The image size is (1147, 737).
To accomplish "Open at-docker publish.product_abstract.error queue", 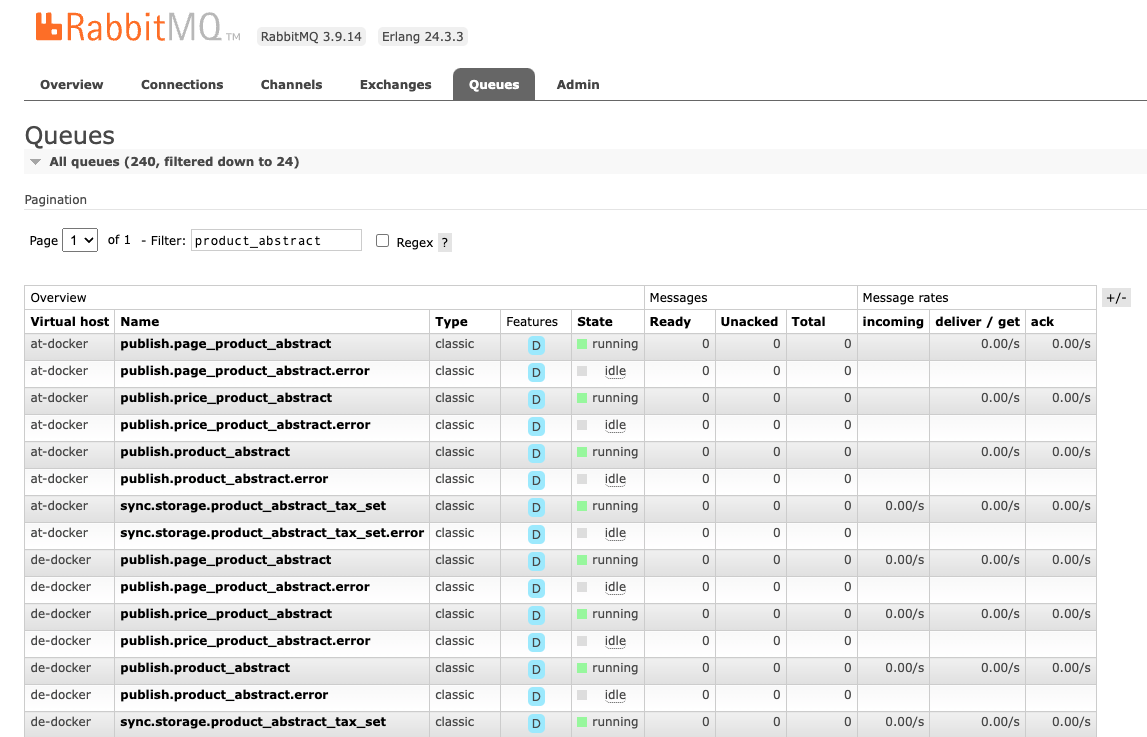I will (x=224, y=479).
